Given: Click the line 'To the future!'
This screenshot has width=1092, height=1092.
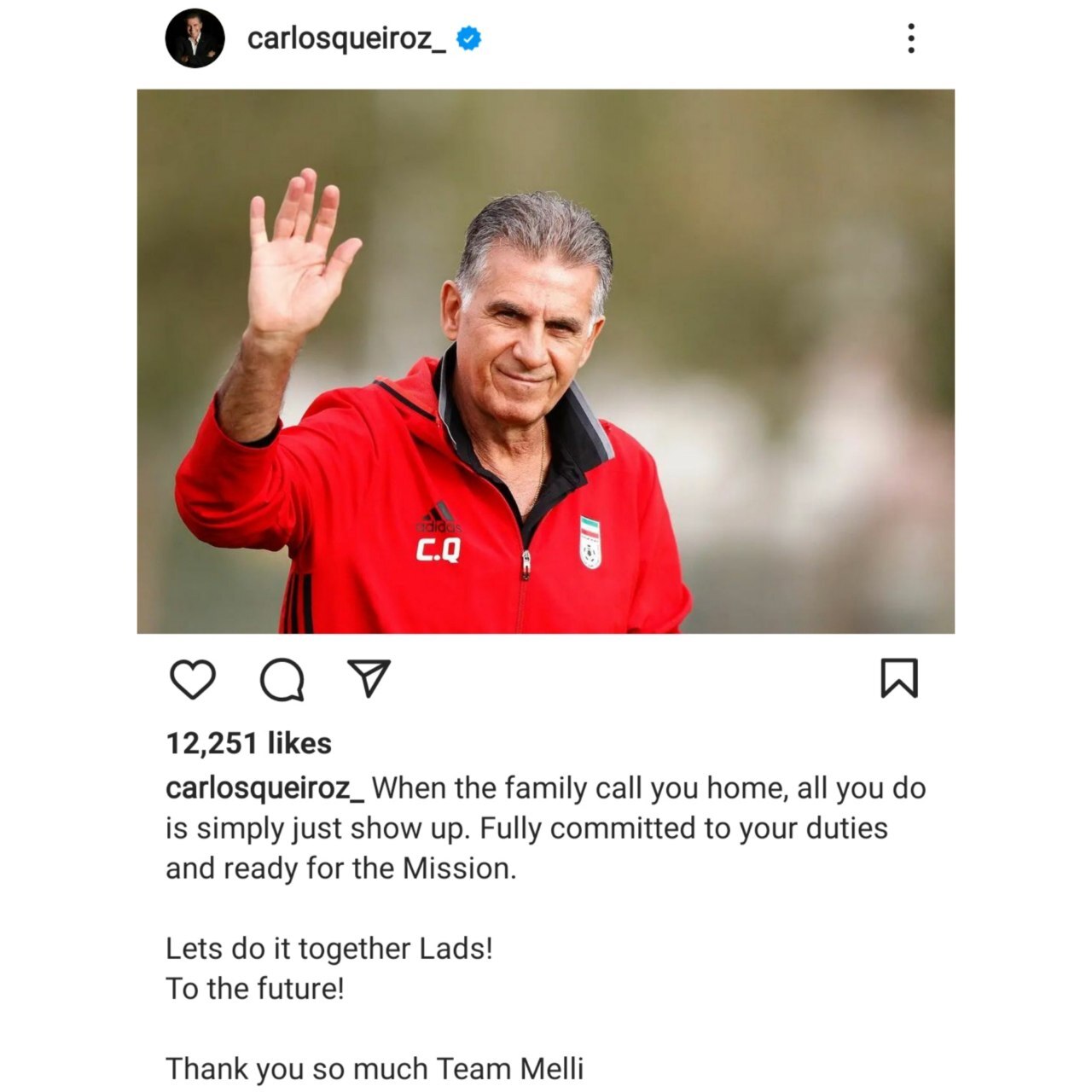Looking at the screenshot, I should 255,989.
